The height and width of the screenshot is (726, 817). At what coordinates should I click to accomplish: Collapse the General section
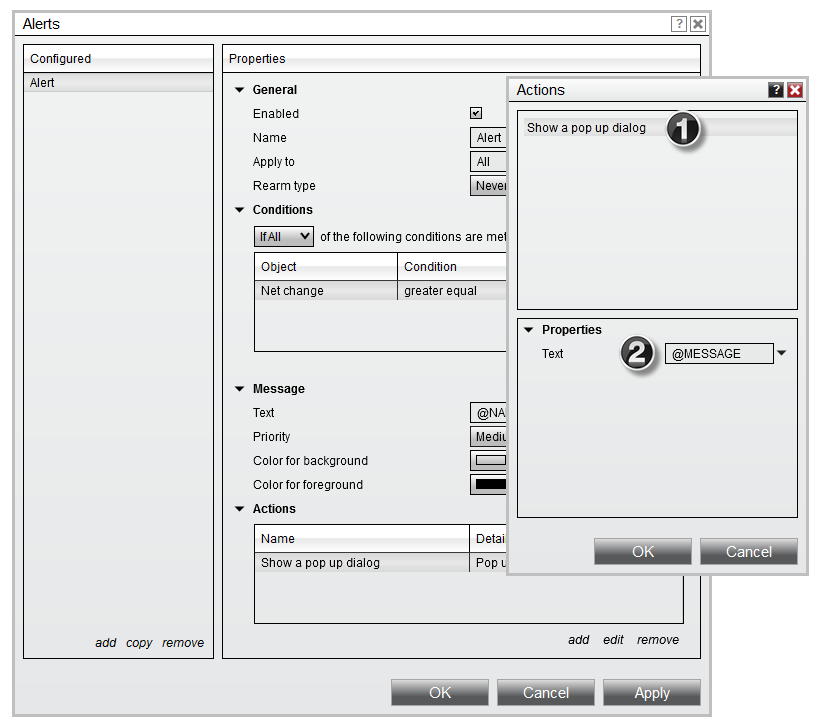pos(239,90)
